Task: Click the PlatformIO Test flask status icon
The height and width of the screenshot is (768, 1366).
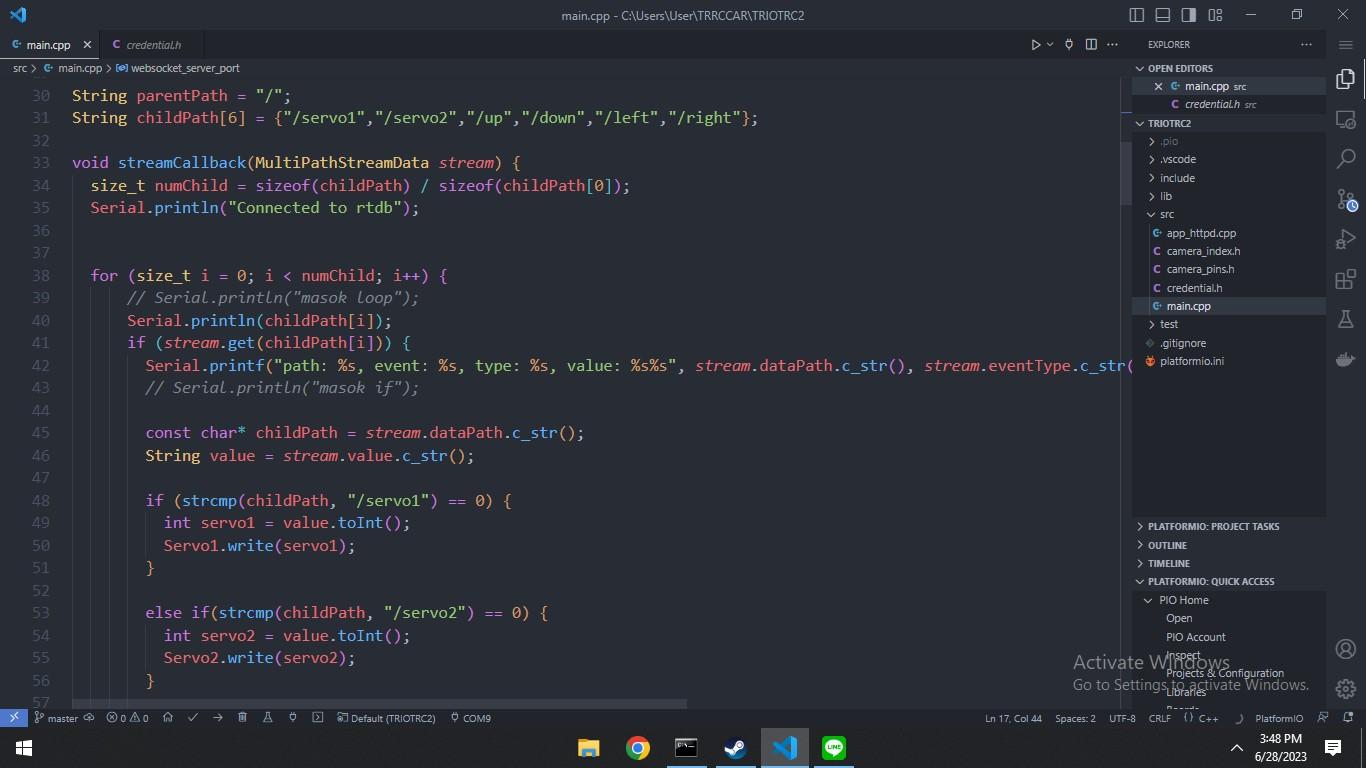Action: tap(268, 718)
